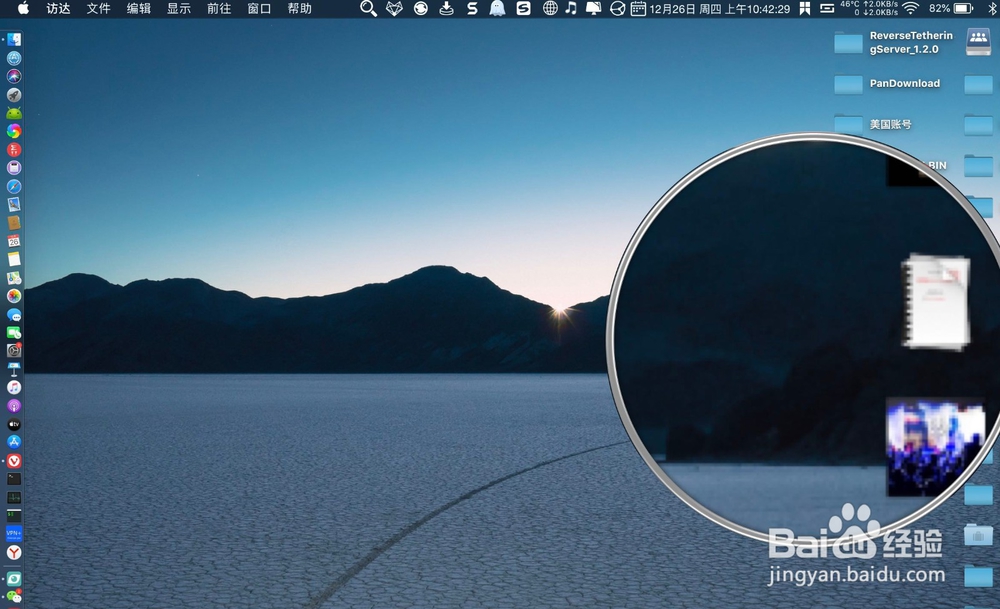The height and width of the screenshot is (609, 1000).
Task: Open the Apple menu
Action: (x=23, y=8)
